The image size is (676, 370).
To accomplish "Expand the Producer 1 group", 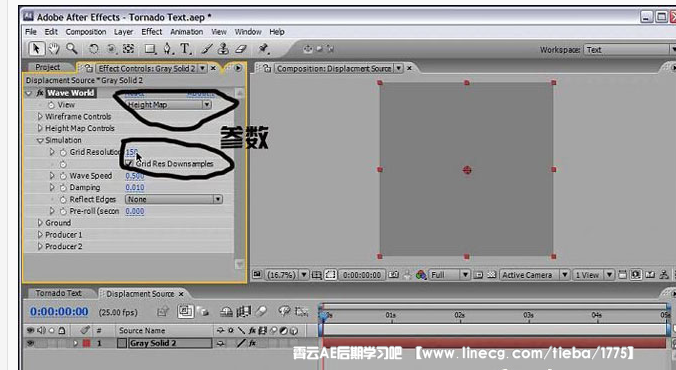I will (40, 235).
